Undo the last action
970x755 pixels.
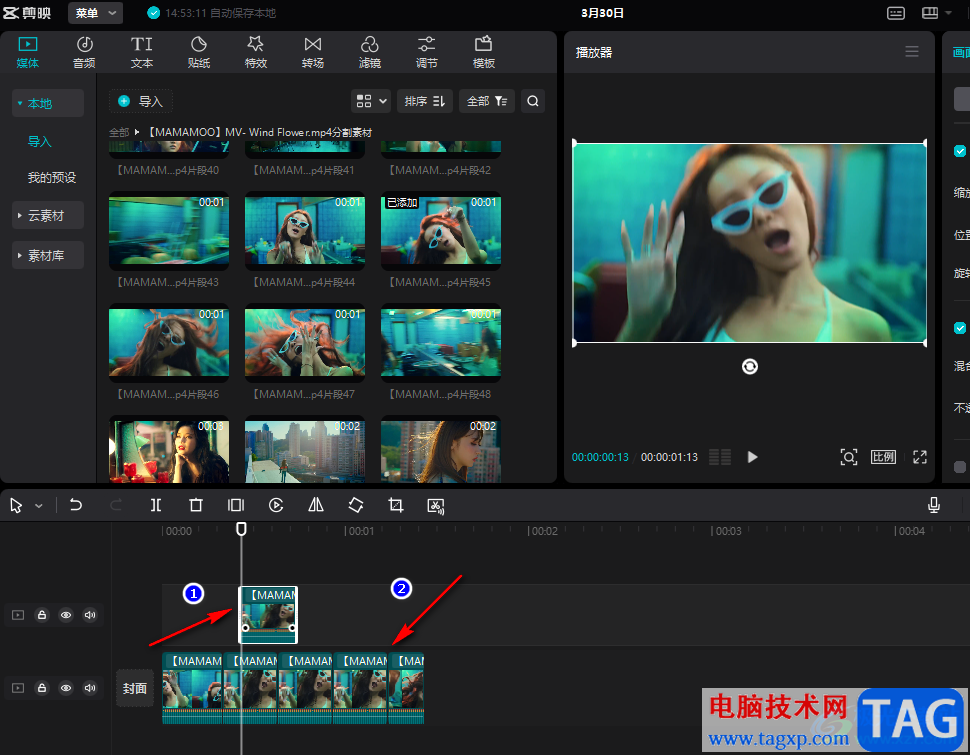click(75, 506)
